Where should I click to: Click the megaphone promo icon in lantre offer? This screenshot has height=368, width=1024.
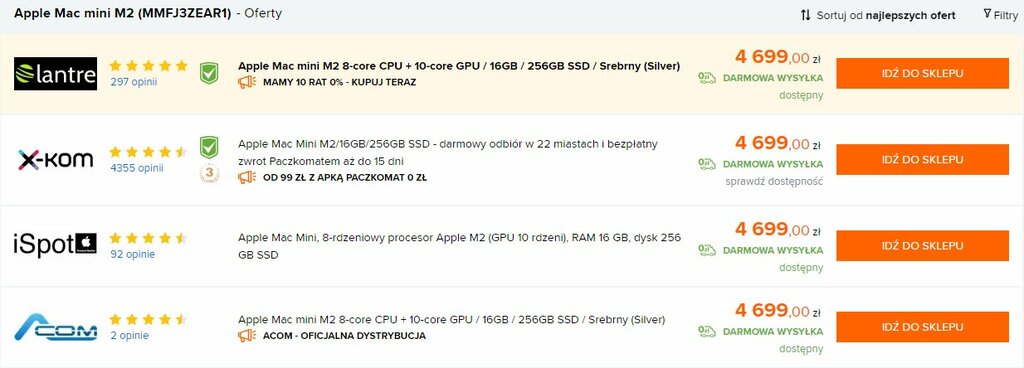point(247,82)
